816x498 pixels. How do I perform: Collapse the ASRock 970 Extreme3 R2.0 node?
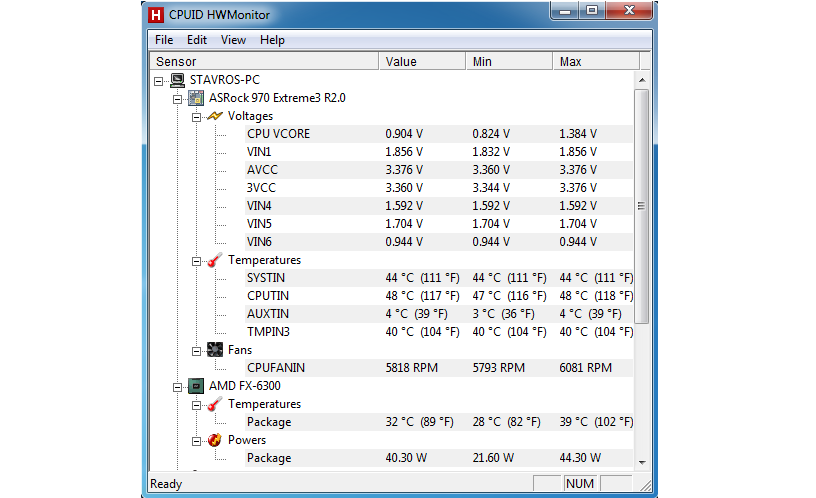177,99
